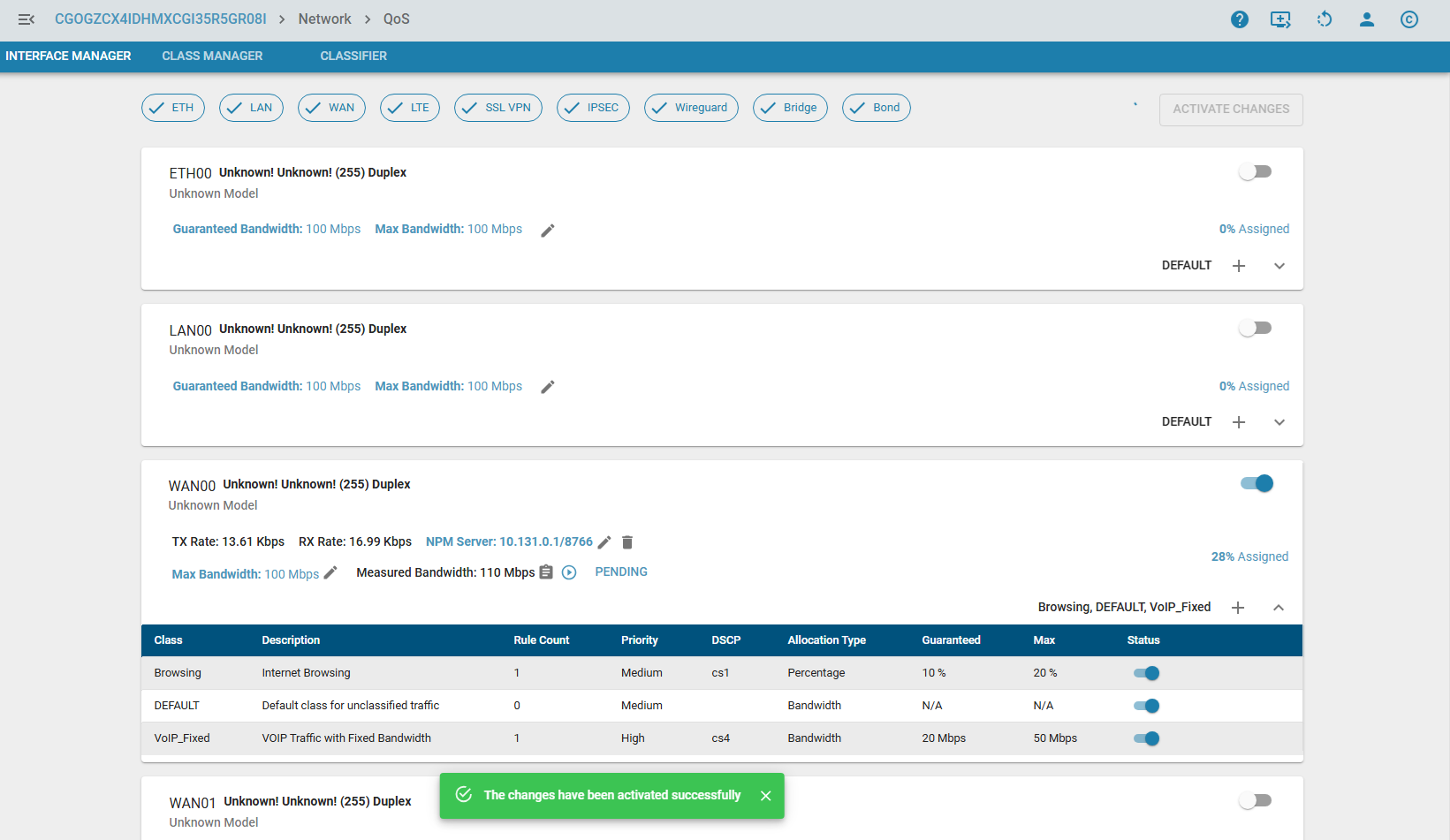Edit WAN00 Max Bandwidth pencil icon

pyautogui.click(x=330, y=573)
